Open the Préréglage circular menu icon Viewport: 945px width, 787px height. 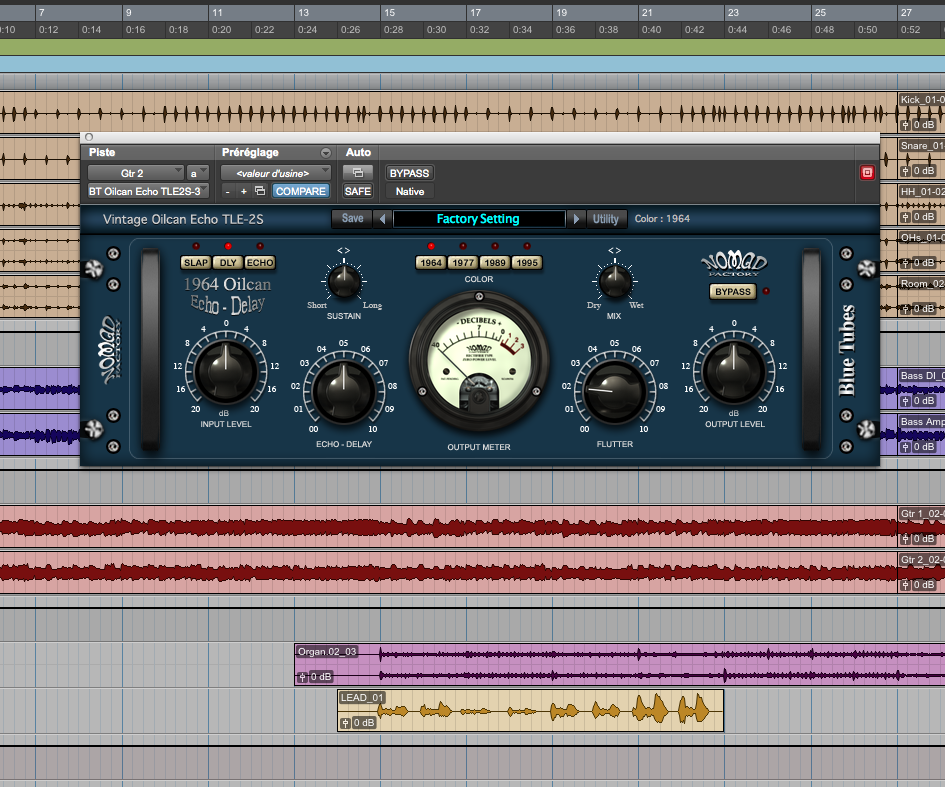click(325, 152)
